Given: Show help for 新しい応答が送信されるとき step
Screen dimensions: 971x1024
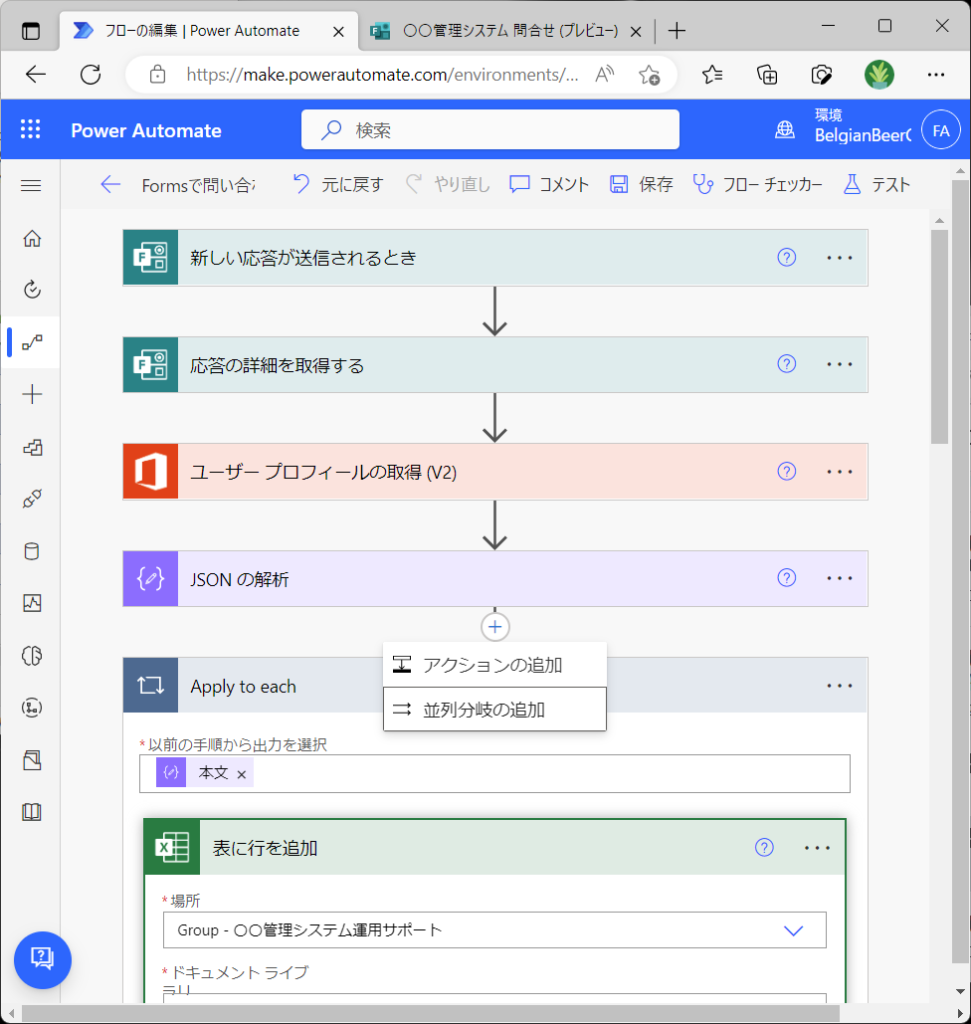Looking at the screenshot, I should tap(786, 257).
